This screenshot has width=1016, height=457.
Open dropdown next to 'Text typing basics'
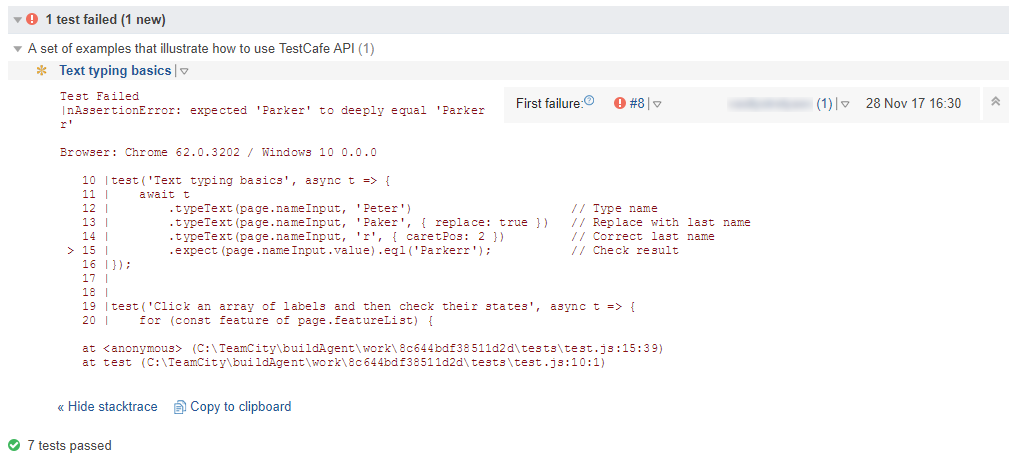pos(184,71)
